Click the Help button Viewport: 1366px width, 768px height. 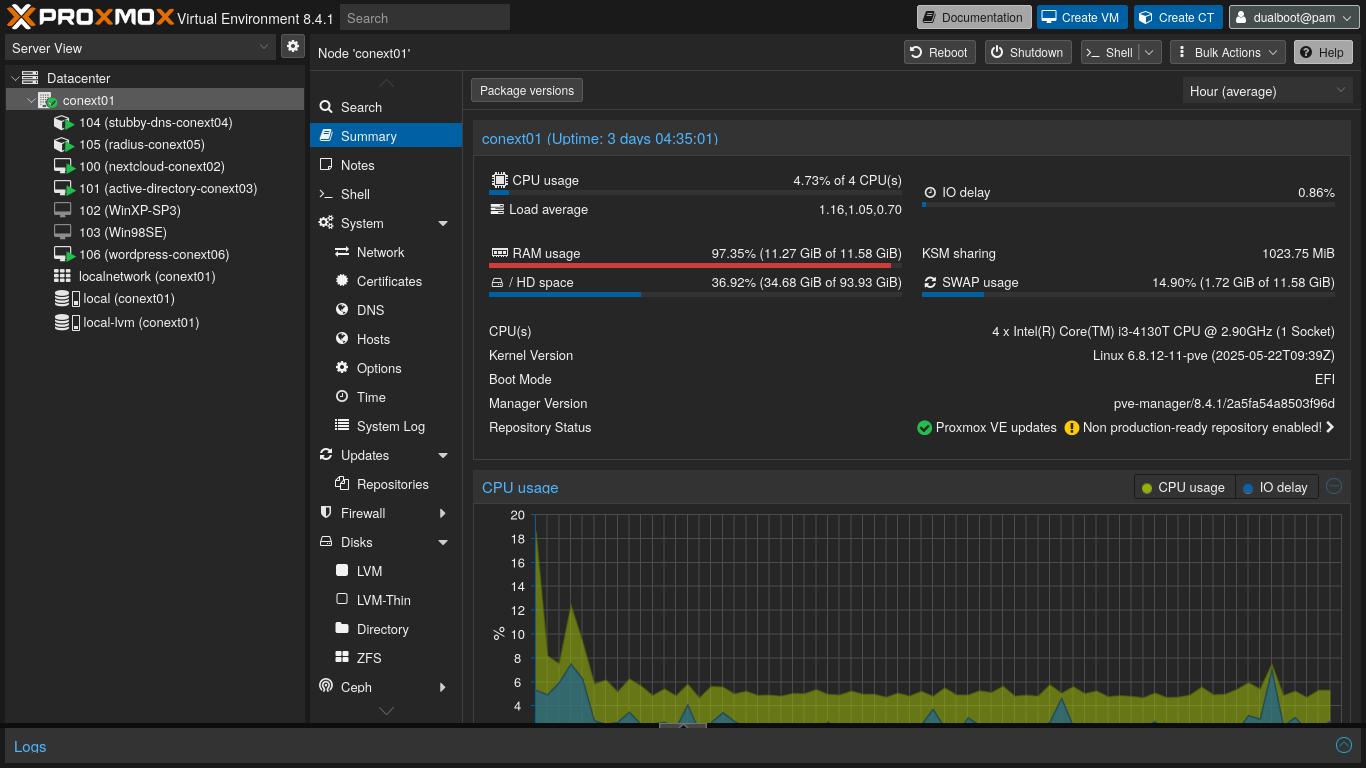pos(1323,52)
